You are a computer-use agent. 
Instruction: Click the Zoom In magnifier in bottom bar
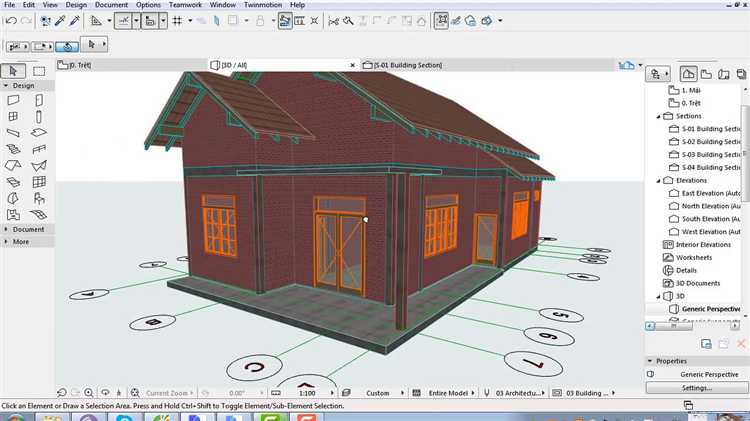pyautogui.click(x=89, y=393)
